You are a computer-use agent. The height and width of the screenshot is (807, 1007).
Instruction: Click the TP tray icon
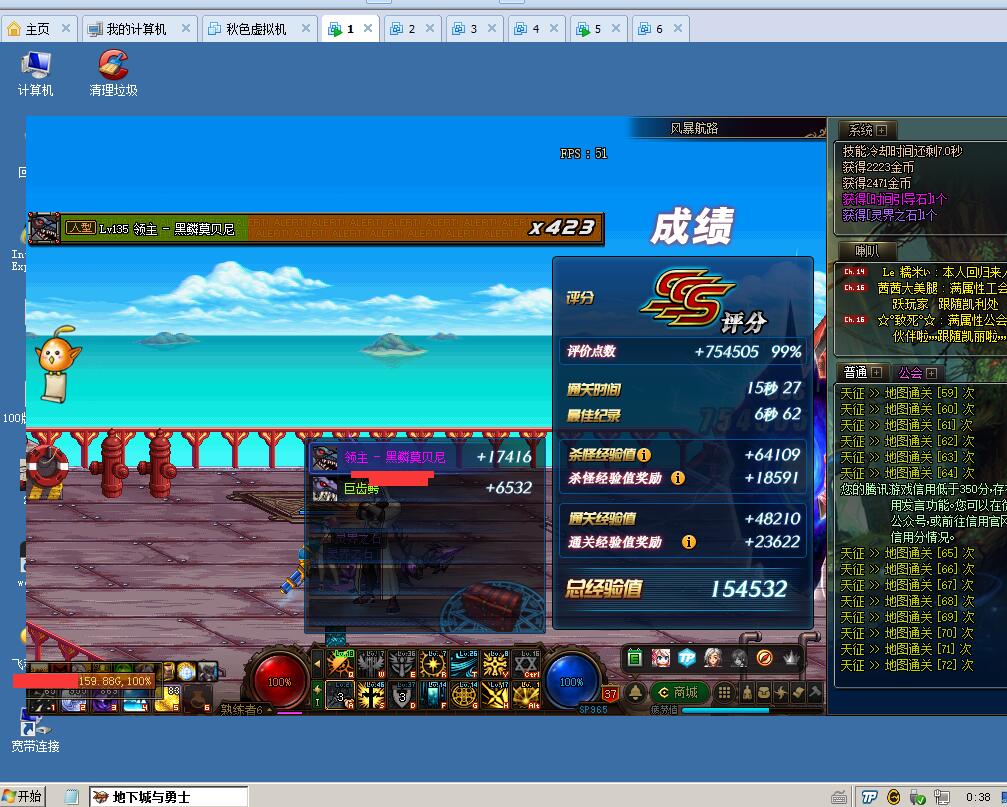[869, 797]
